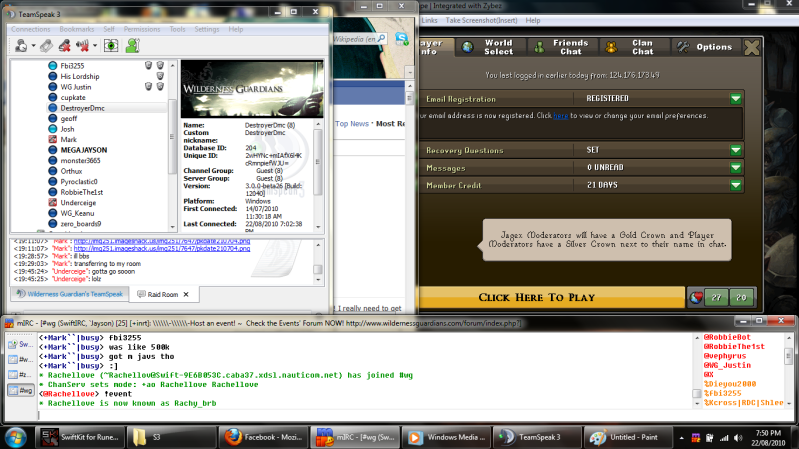Image resolution: width=799 pixels, height=449 pixels.
Task: Open the Friends Chat tab in RuneScape
Action: click(x=564, y=47)
